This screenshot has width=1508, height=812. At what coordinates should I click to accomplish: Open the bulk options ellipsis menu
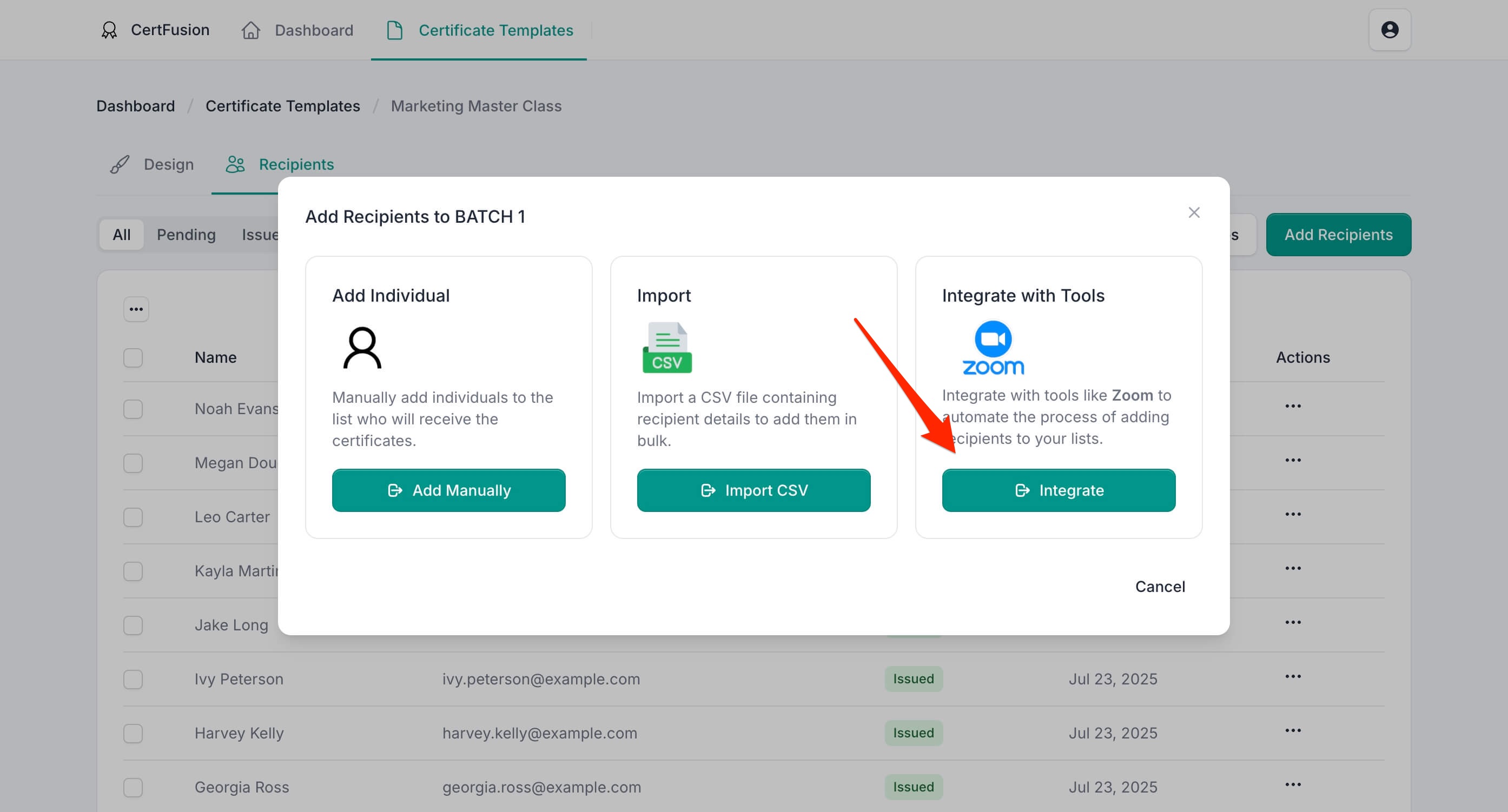(136, 309)
